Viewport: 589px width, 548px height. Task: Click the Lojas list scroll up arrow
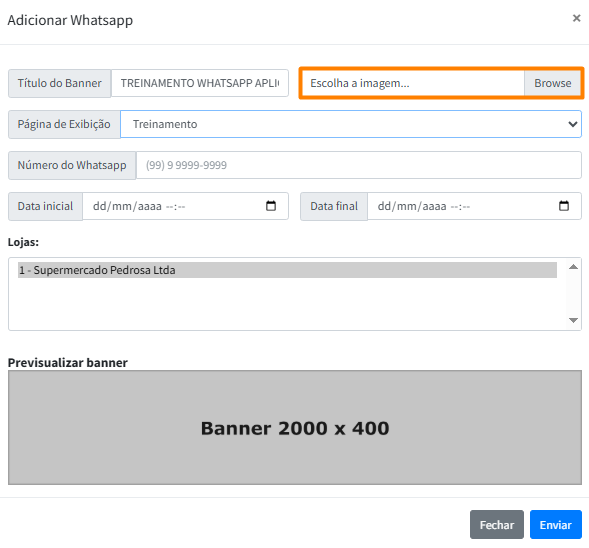tap(573, 267)
